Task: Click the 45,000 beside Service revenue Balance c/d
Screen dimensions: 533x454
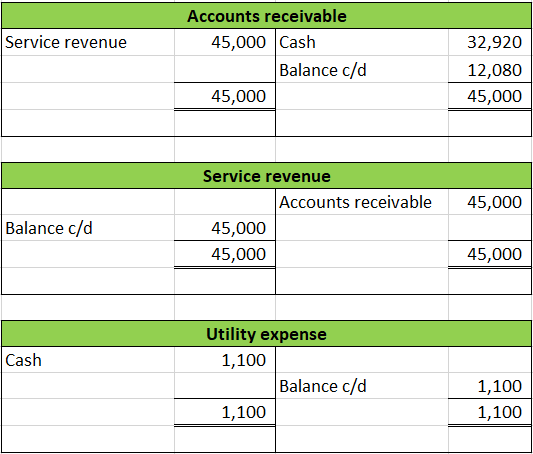Action: point(238,228)
